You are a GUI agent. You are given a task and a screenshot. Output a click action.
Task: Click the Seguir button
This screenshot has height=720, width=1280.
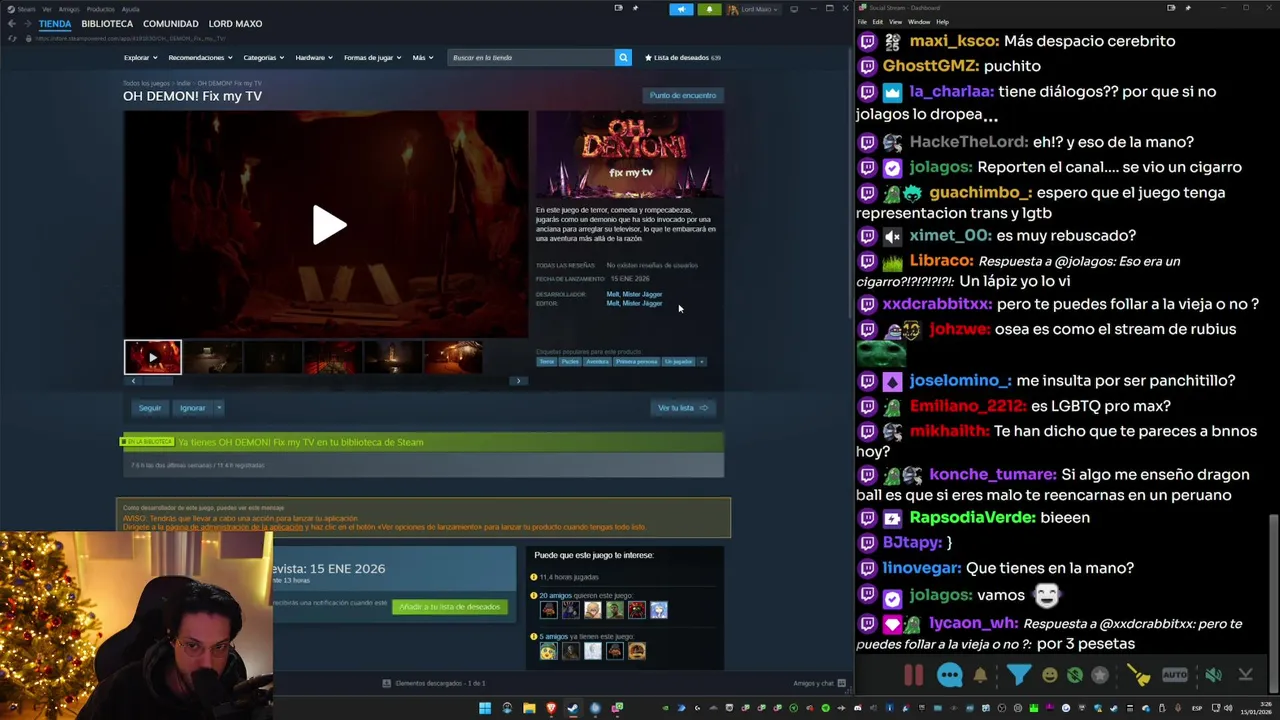coord(150,408)
